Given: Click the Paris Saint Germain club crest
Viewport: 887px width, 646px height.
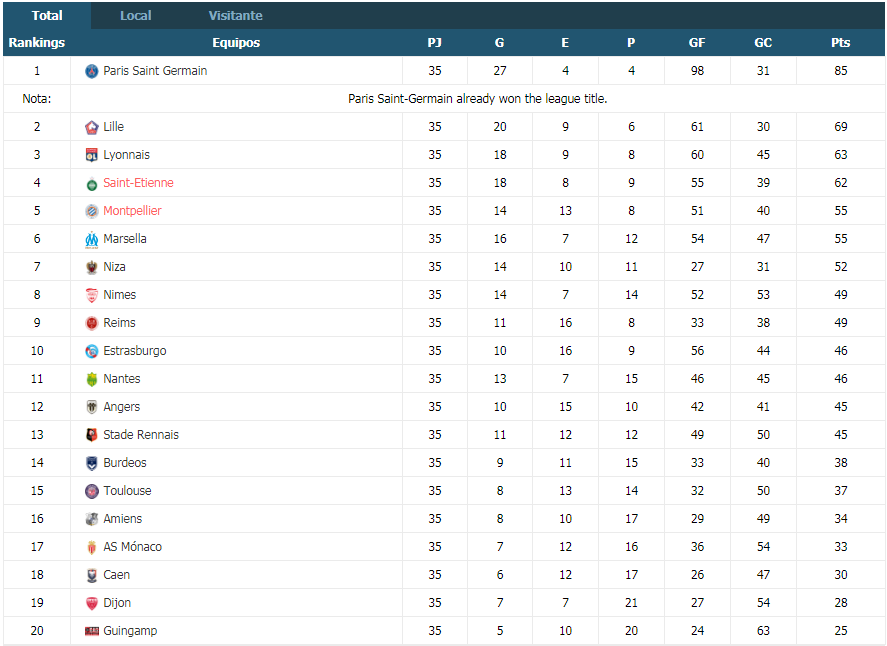Looking at the screenshot, I should click(92, 71).
